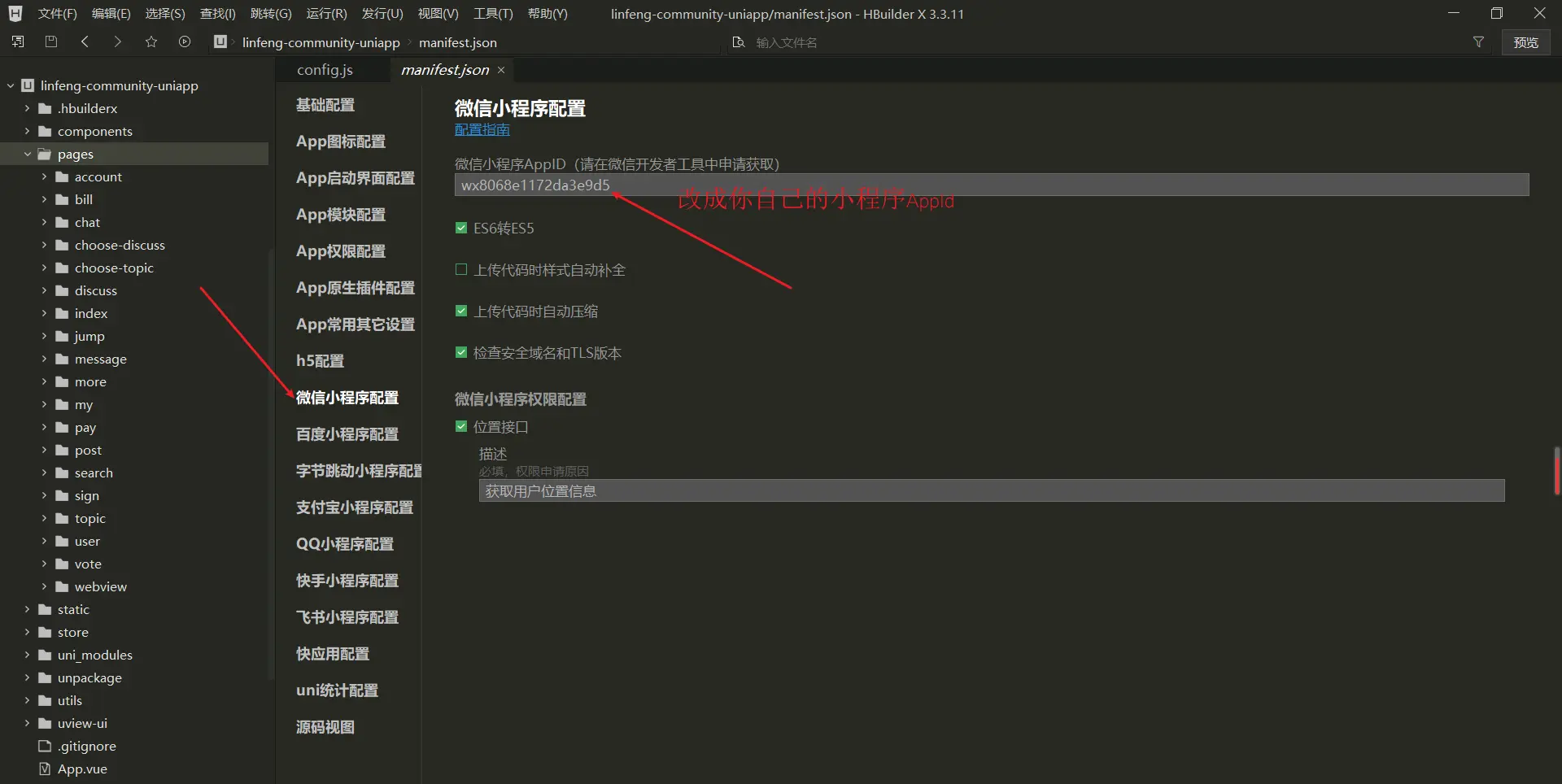Click the uview-ui folder icon
Viewport: 1562px width, 784px height.
click(45, 723)
